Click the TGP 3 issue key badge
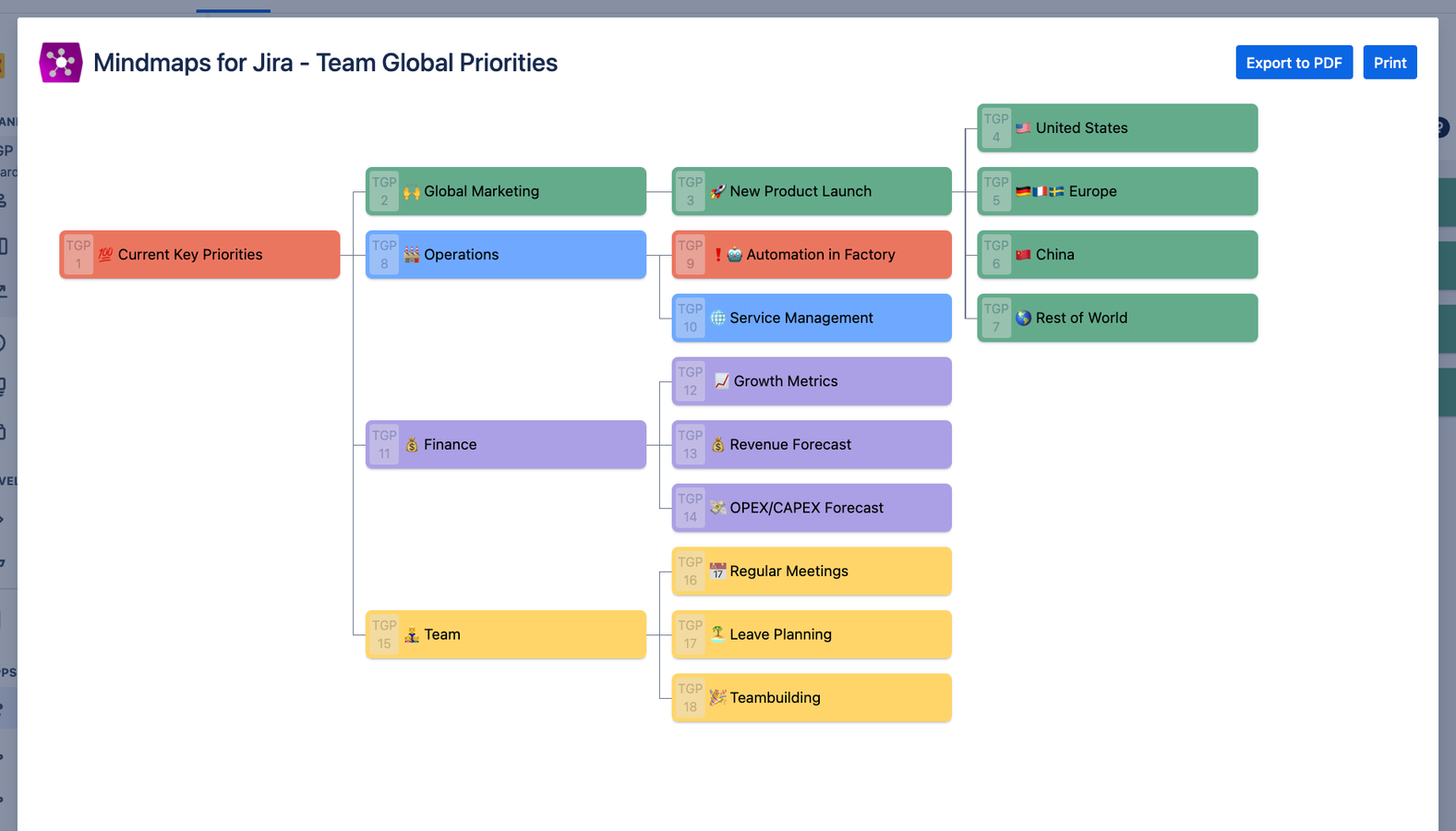Viewport: 1456px width, 831px height. tap(690, 191)
